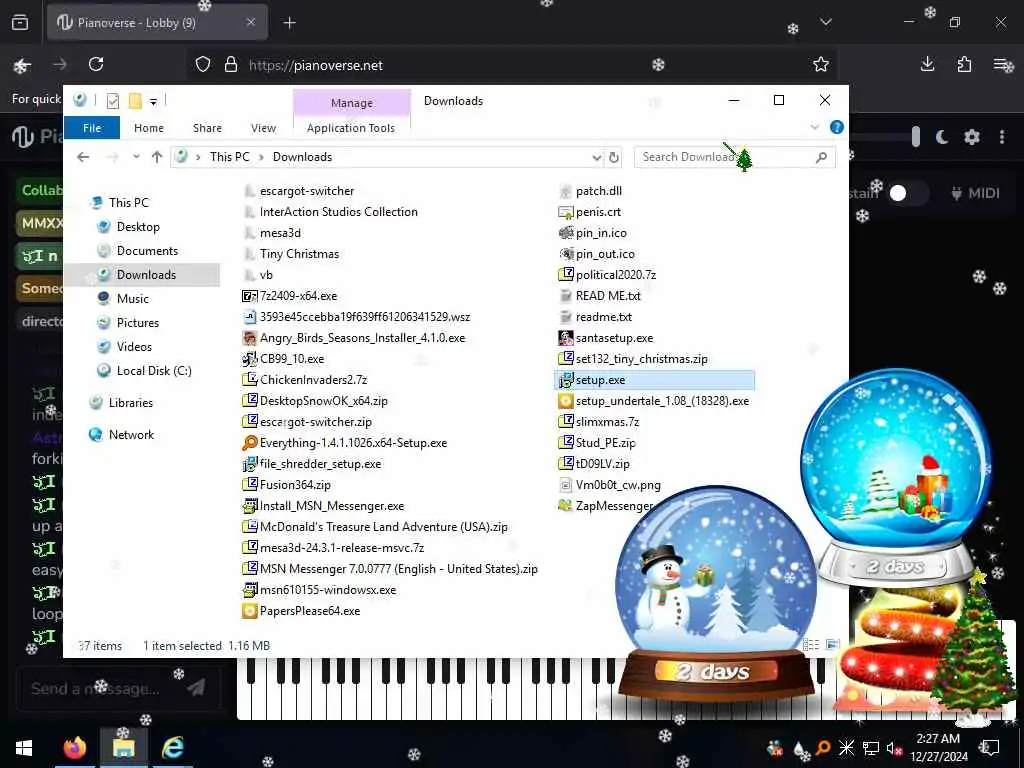
Task: Open the File menu in Explorer
Action: pos(92,128)
